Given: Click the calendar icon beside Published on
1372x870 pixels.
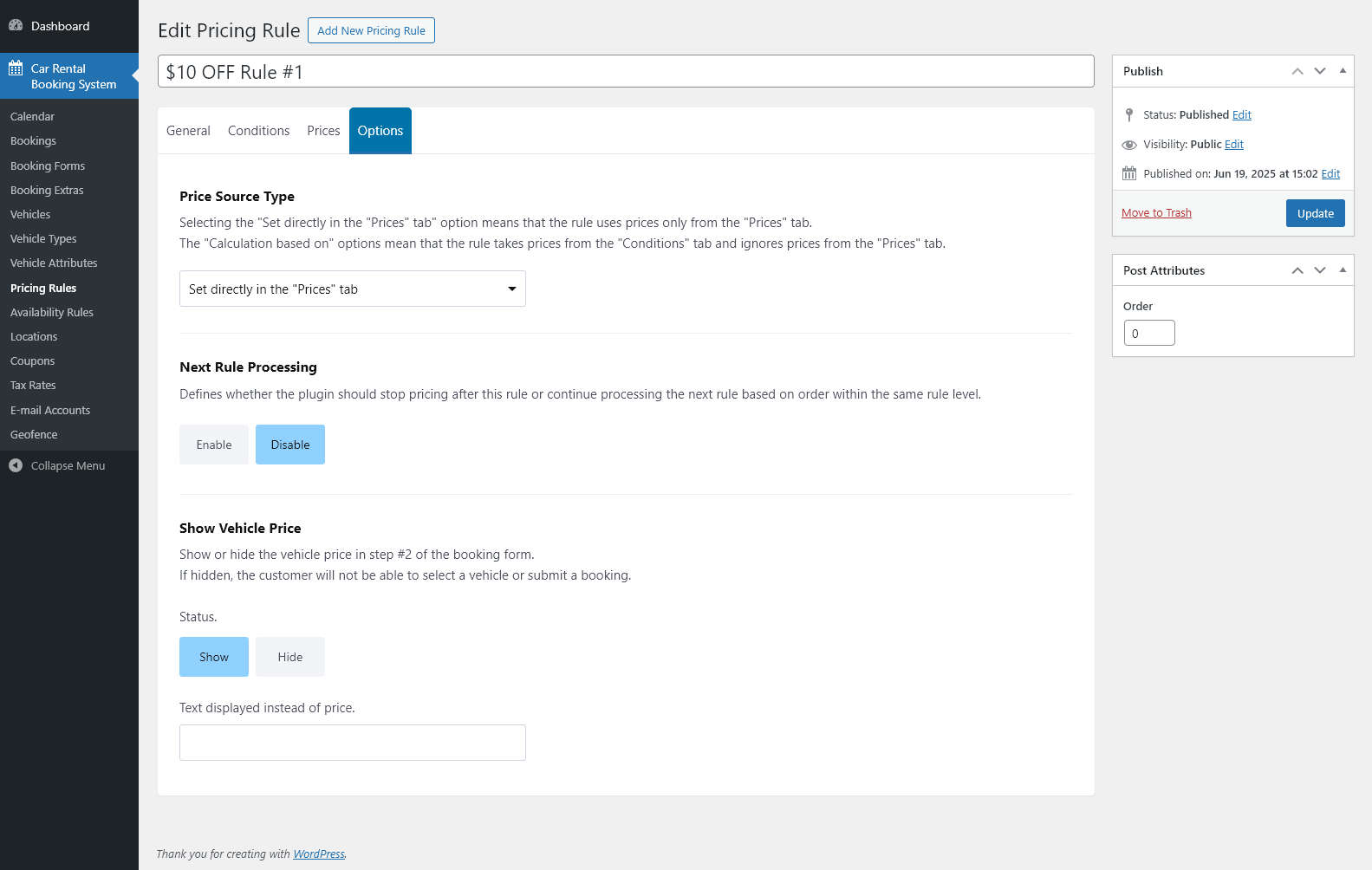Looking at the screenshot, I should [1129, 173].
